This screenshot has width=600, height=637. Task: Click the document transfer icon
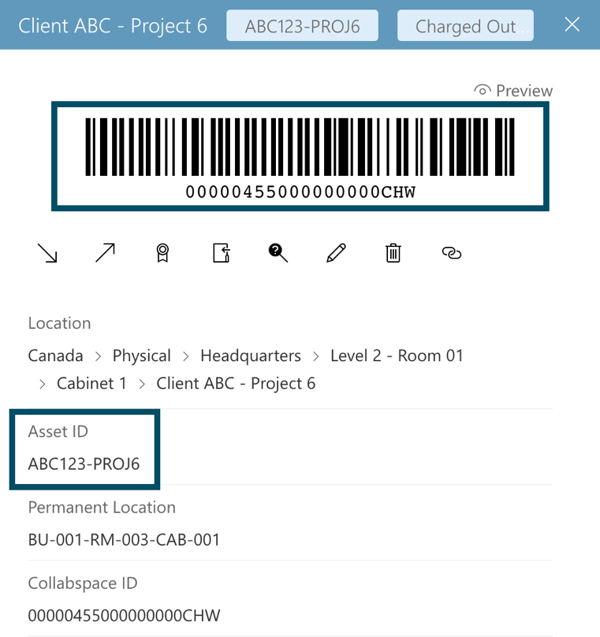point(221,253)
